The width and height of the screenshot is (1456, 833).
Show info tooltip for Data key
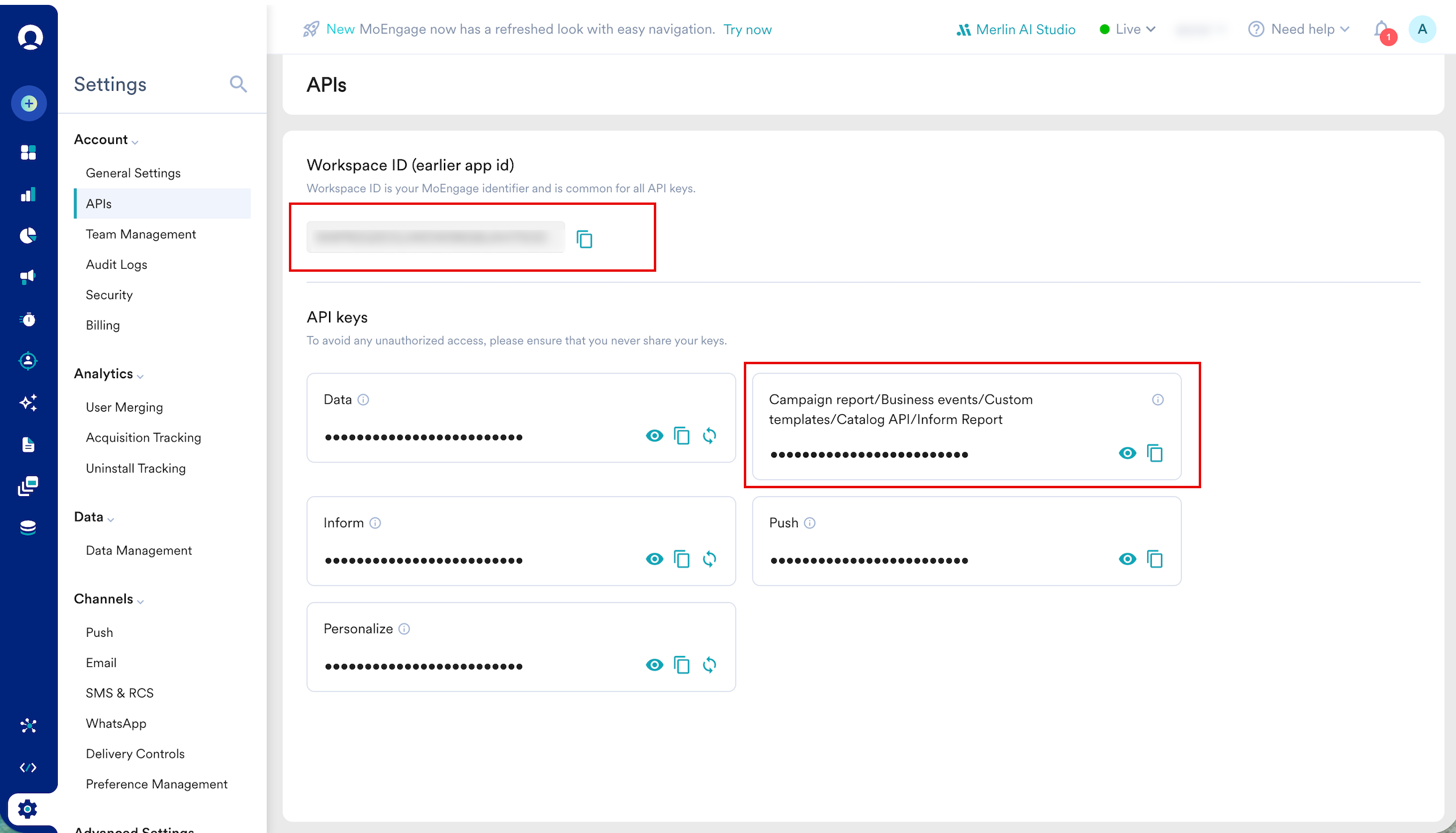363,399
